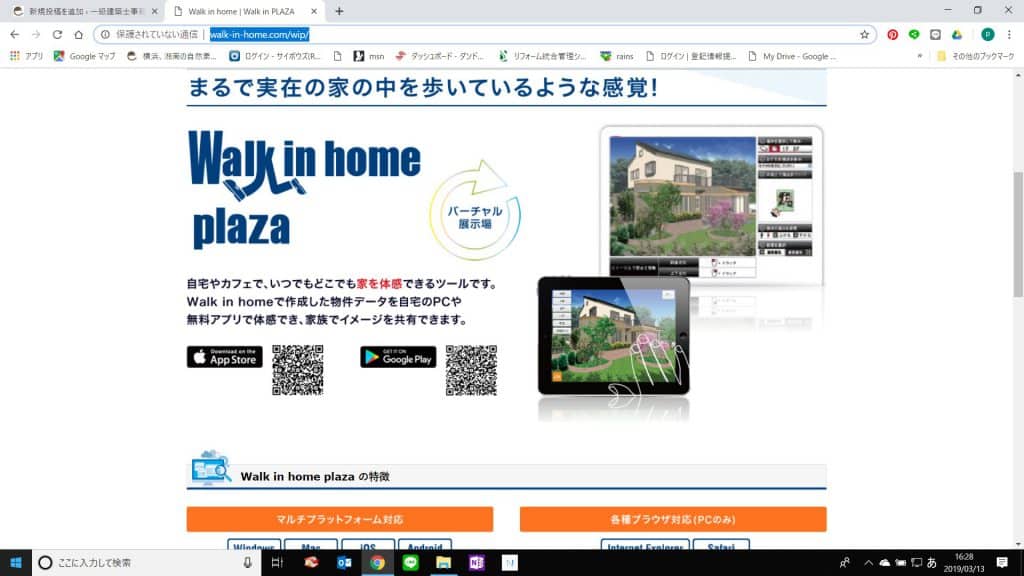Click the Pinterest save extension icon
This screenshot has height=576, width=1024.
892,33
